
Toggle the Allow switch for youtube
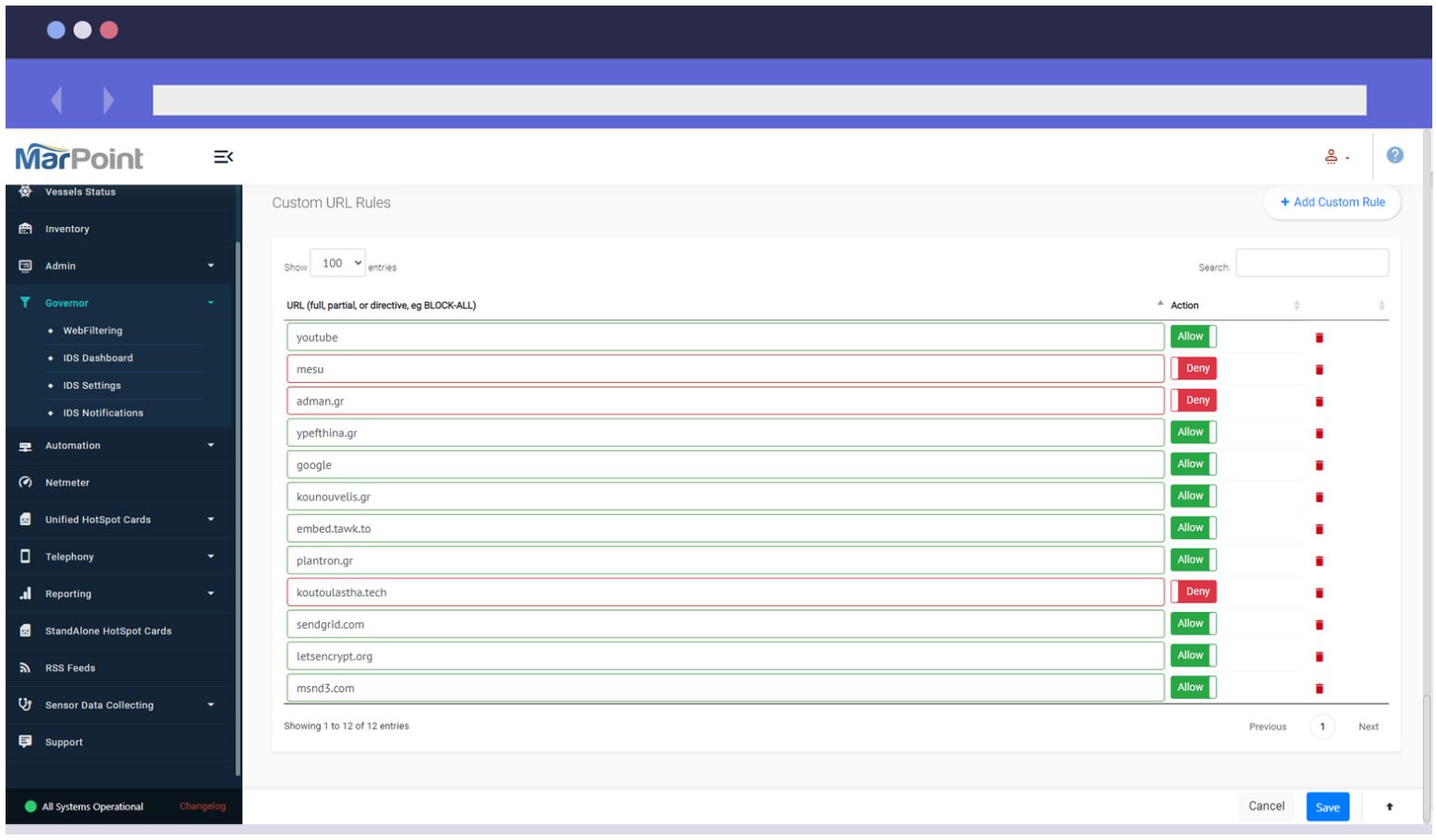click(1193, 336)
